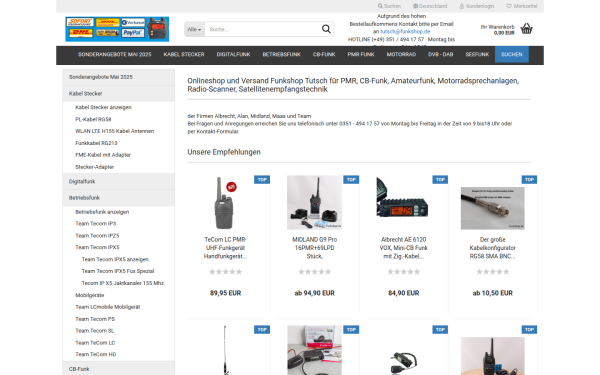The width and height of the screenshot is (600, 375).
Task: Open Team Tecom SL sidebar link
Action: (95, 331)
